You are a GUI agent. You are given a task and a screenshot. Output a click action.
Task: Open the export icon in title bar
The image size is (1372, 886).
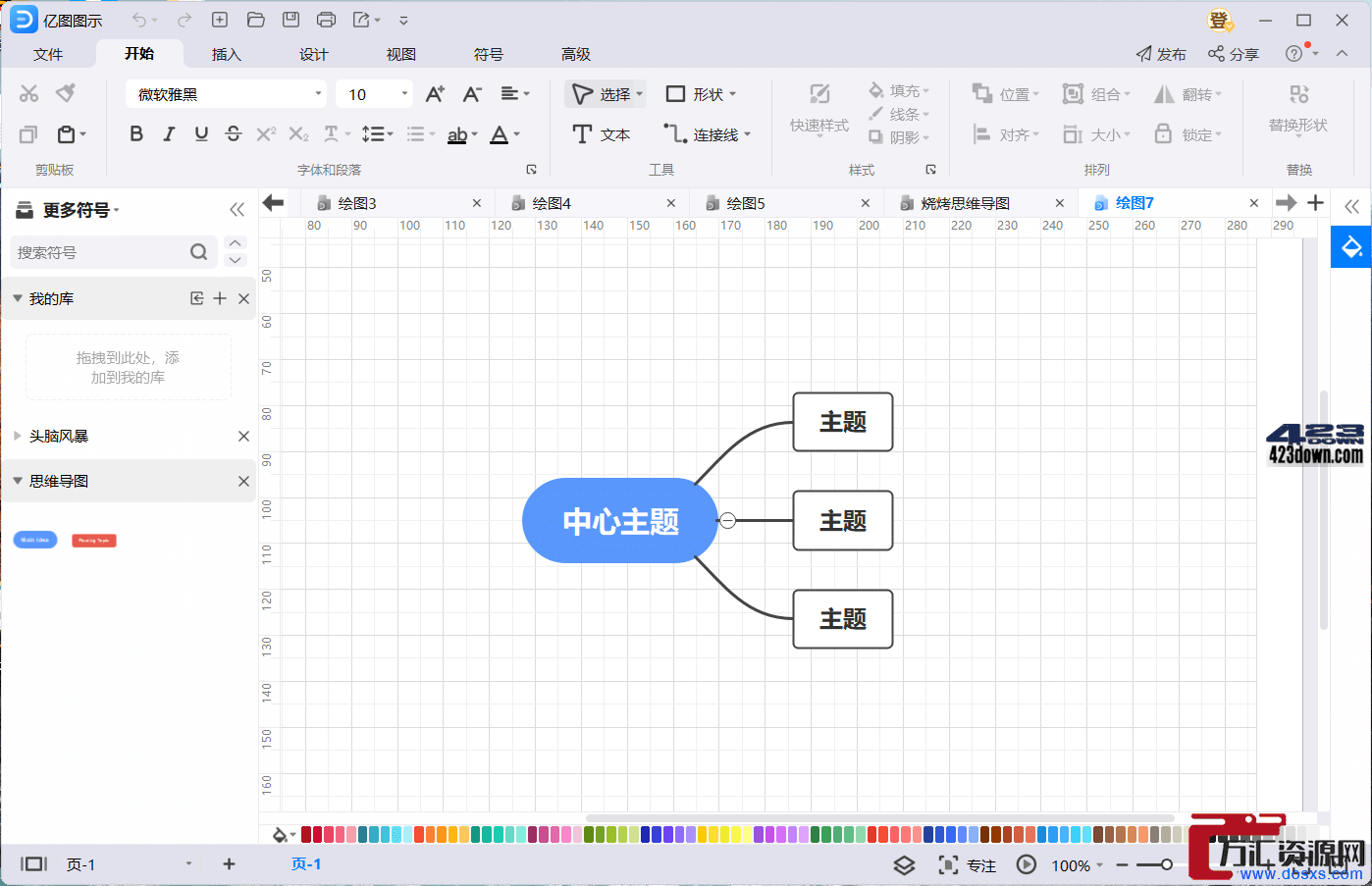pyautogui.click(x=362, y=20)
